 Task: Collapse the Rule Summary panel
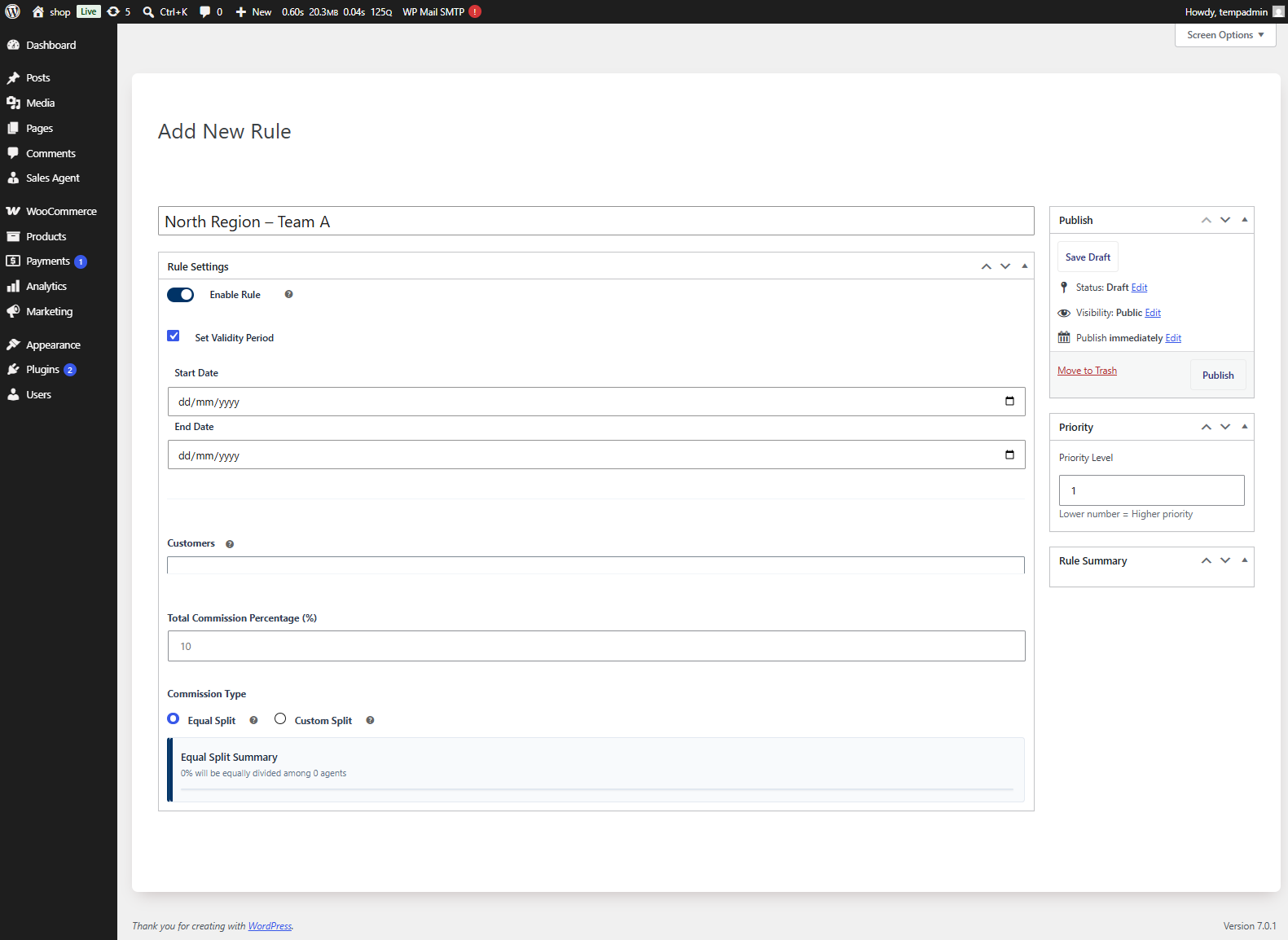coord(1245,560)
